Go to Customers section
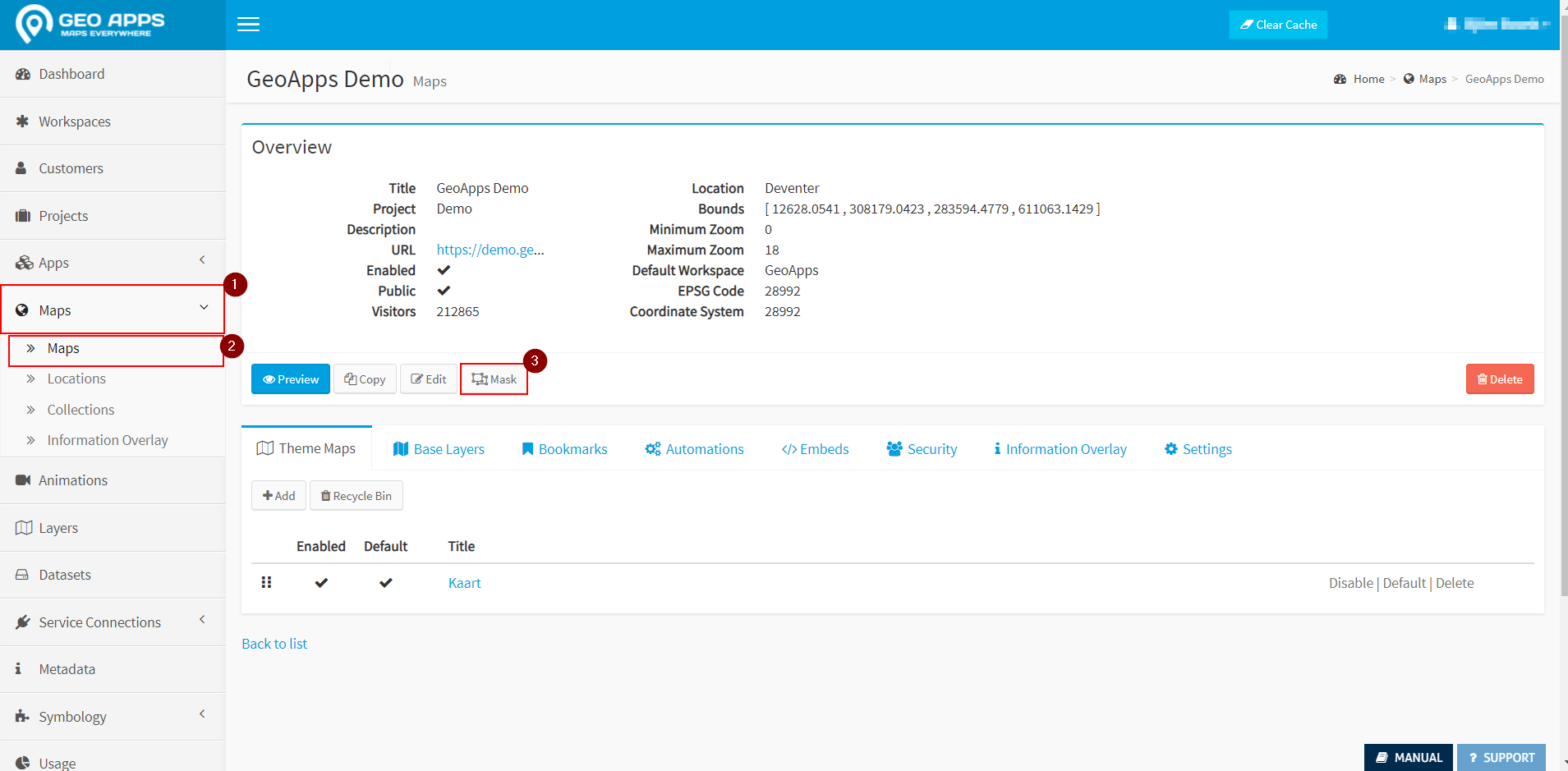The height and width of the screenshot is (771, 1568). tap(113, 168)
